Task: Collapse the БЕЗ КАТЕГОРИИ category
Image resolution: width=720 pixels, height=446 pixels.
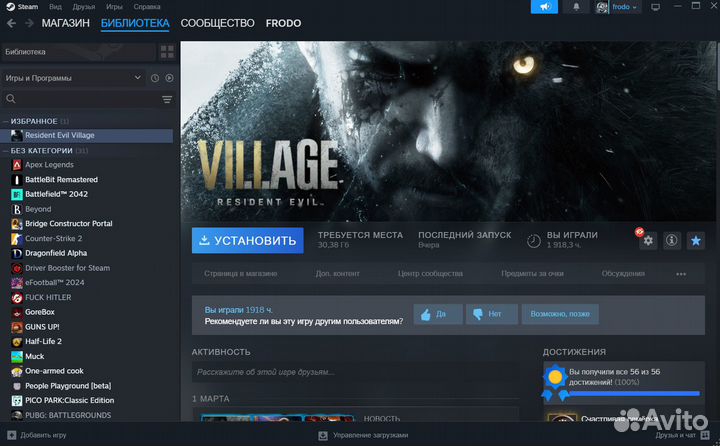Action: click(x=6, y=151)
